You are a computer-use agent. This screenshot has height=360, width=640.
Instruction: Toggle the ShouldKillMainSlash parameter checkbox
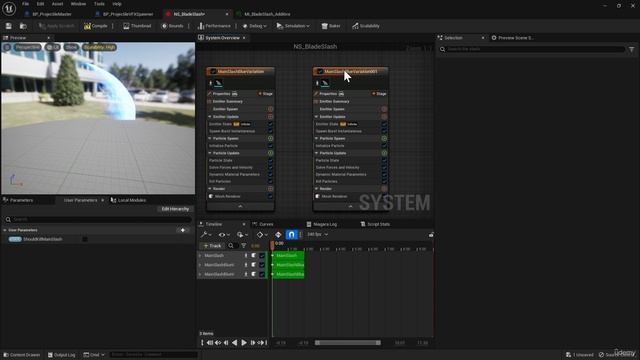click(x=85, y=239)
